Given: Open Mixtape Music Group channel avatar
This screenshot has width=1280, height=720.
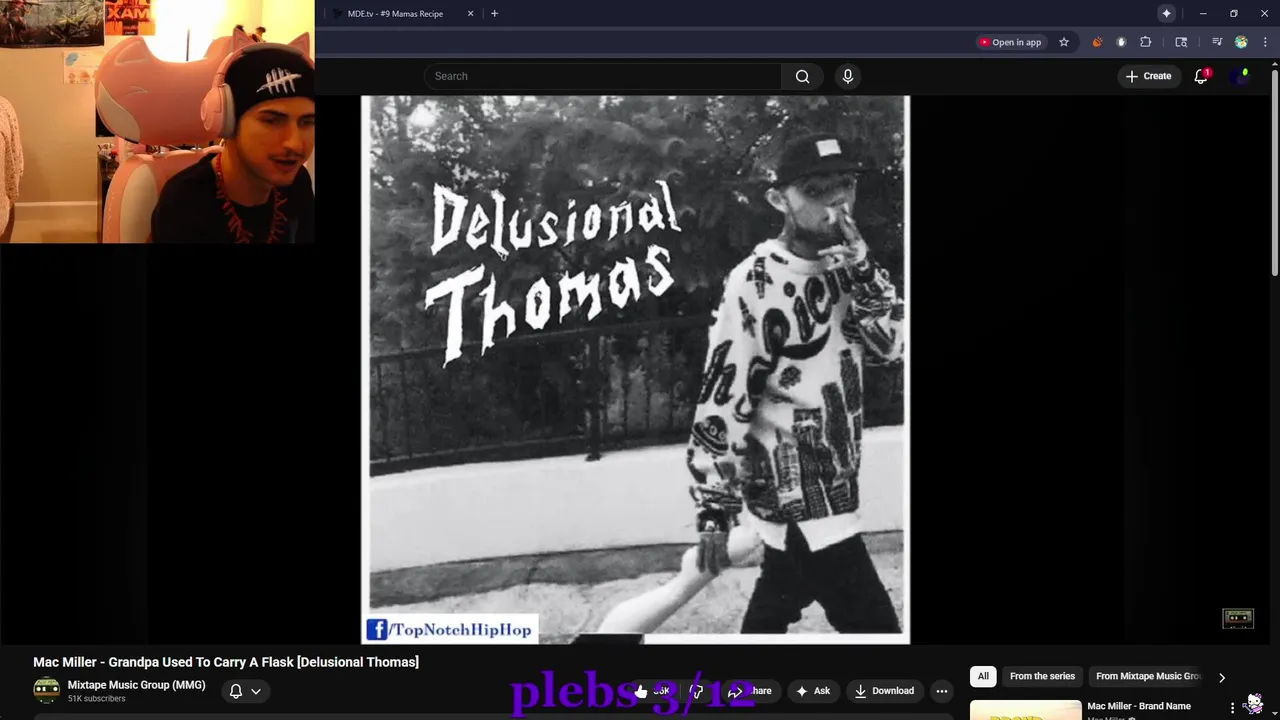Looking at the screenshot, I should coord(46,690).
